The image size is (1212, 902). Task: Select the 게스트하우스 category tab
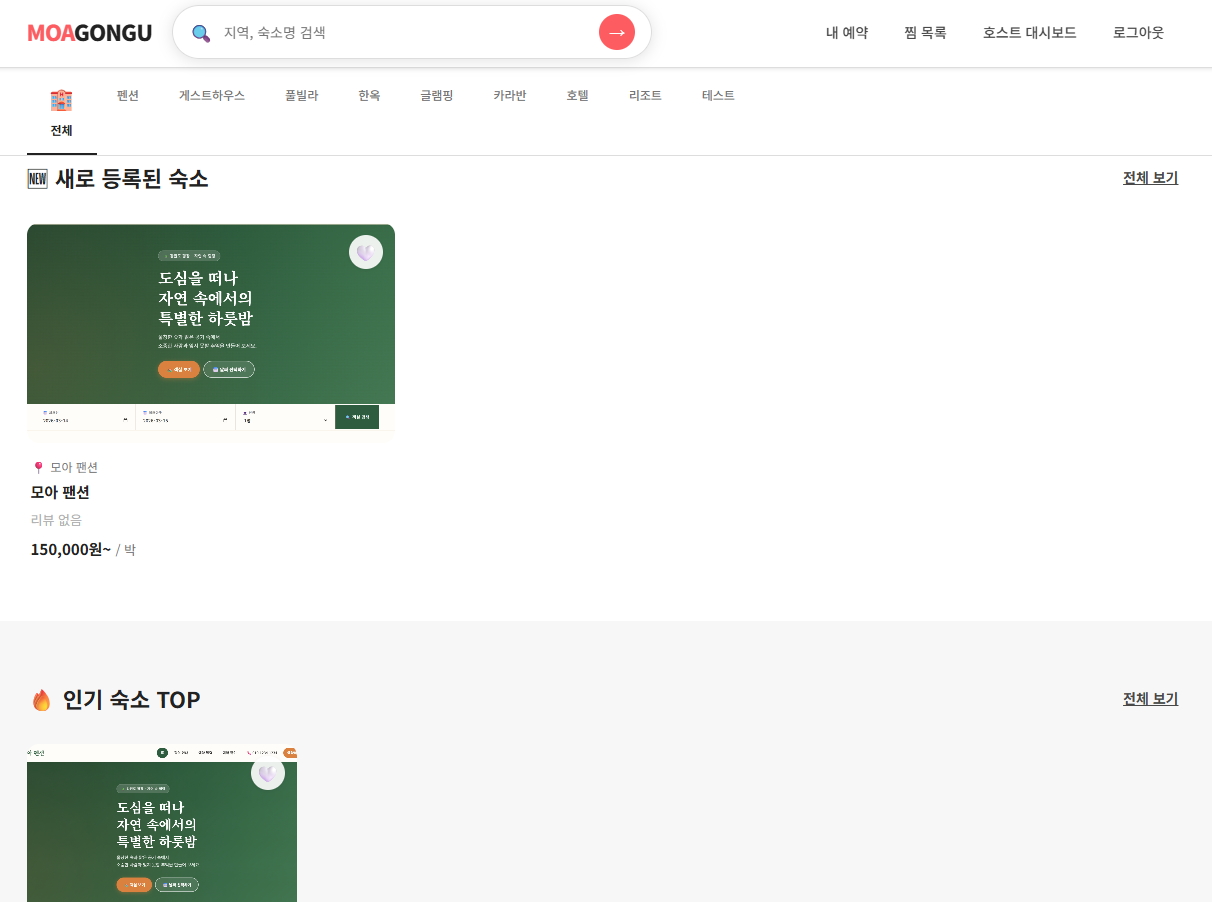(211, 96)
